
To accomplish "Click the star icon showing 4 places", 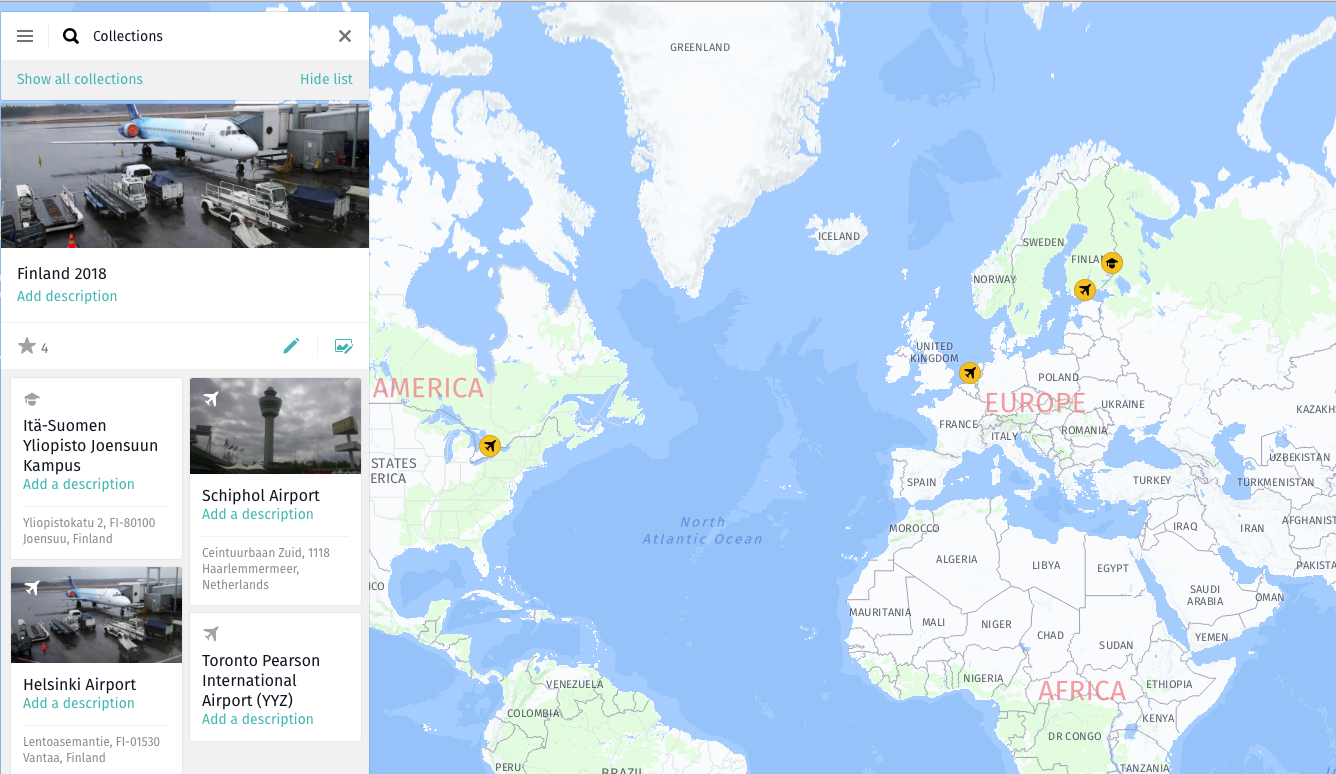I will (27, 346).
